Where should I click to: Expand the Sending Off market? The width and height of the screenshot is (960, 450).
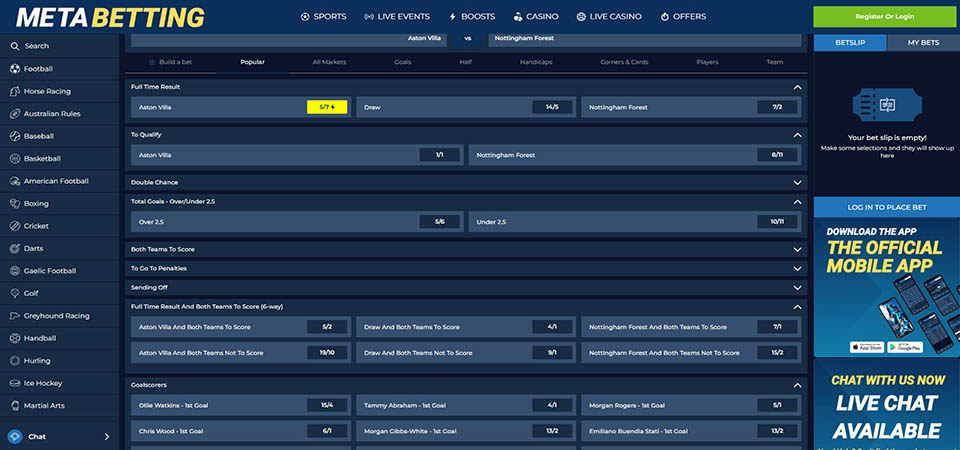point(797,288)
